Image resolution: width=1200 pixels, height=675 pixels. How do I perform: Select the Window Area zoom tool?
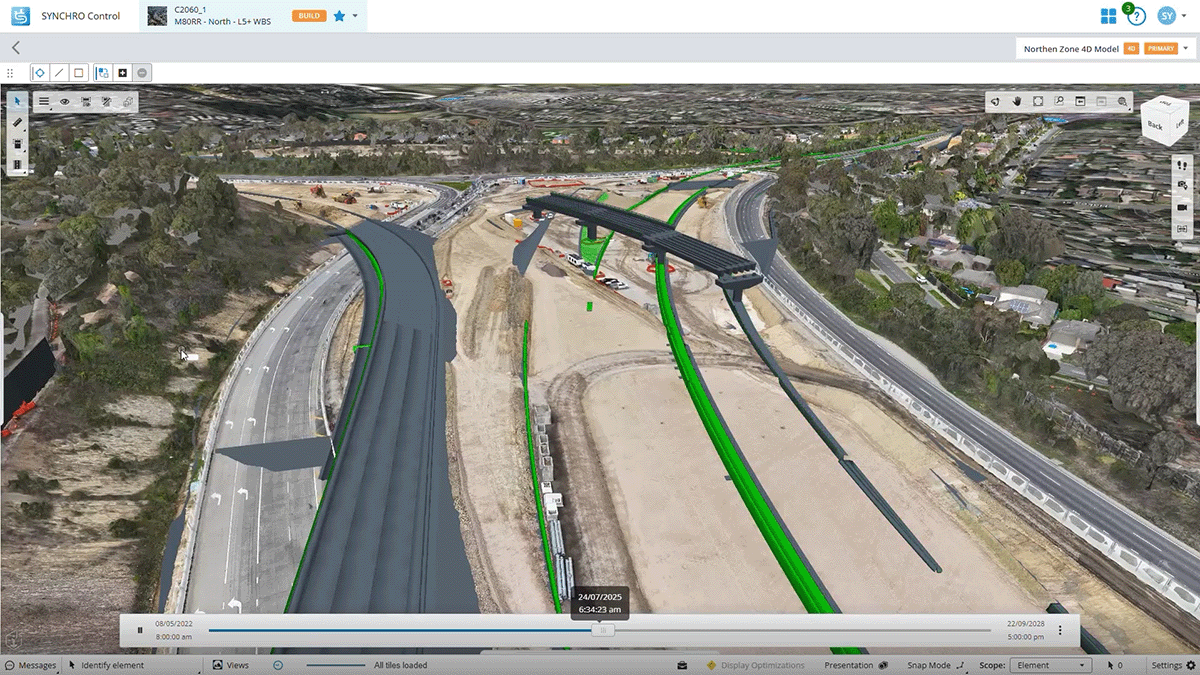tap(1059, 101)
